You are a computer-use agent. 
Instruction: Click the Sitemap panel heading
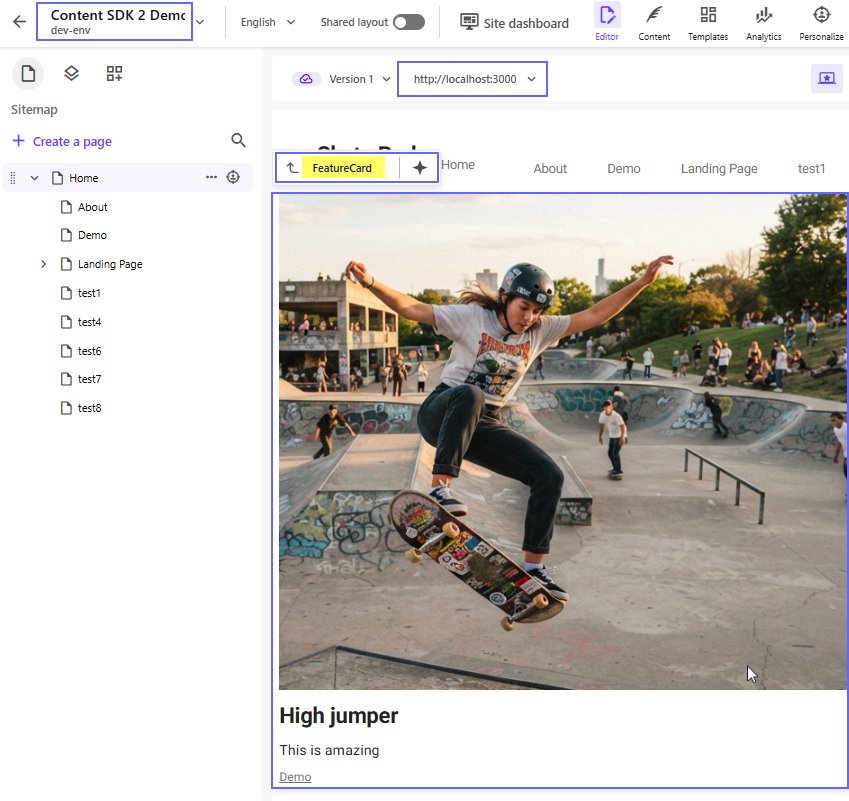34,109
